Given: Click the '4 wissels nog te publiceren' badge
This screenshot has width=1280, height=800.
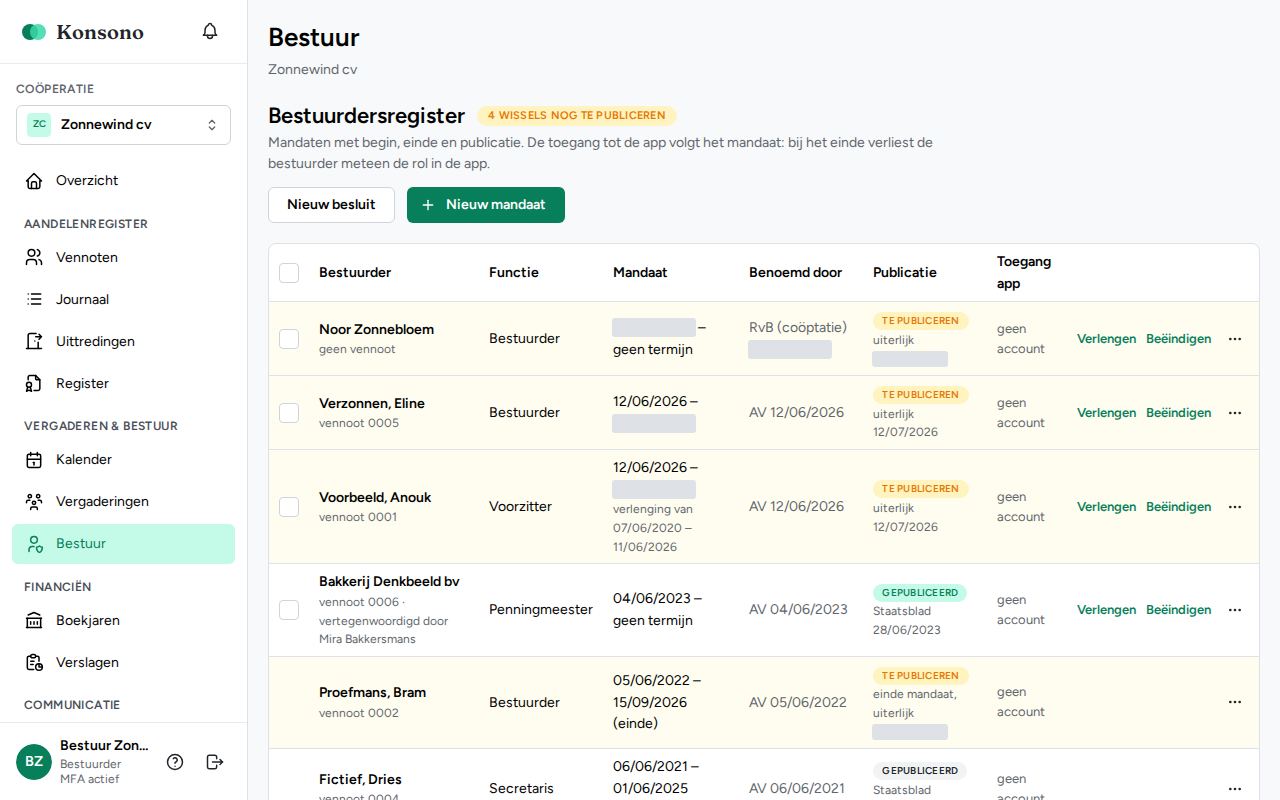Looking at the screenshot, I should pyautogui.click(x=577, y=116).
